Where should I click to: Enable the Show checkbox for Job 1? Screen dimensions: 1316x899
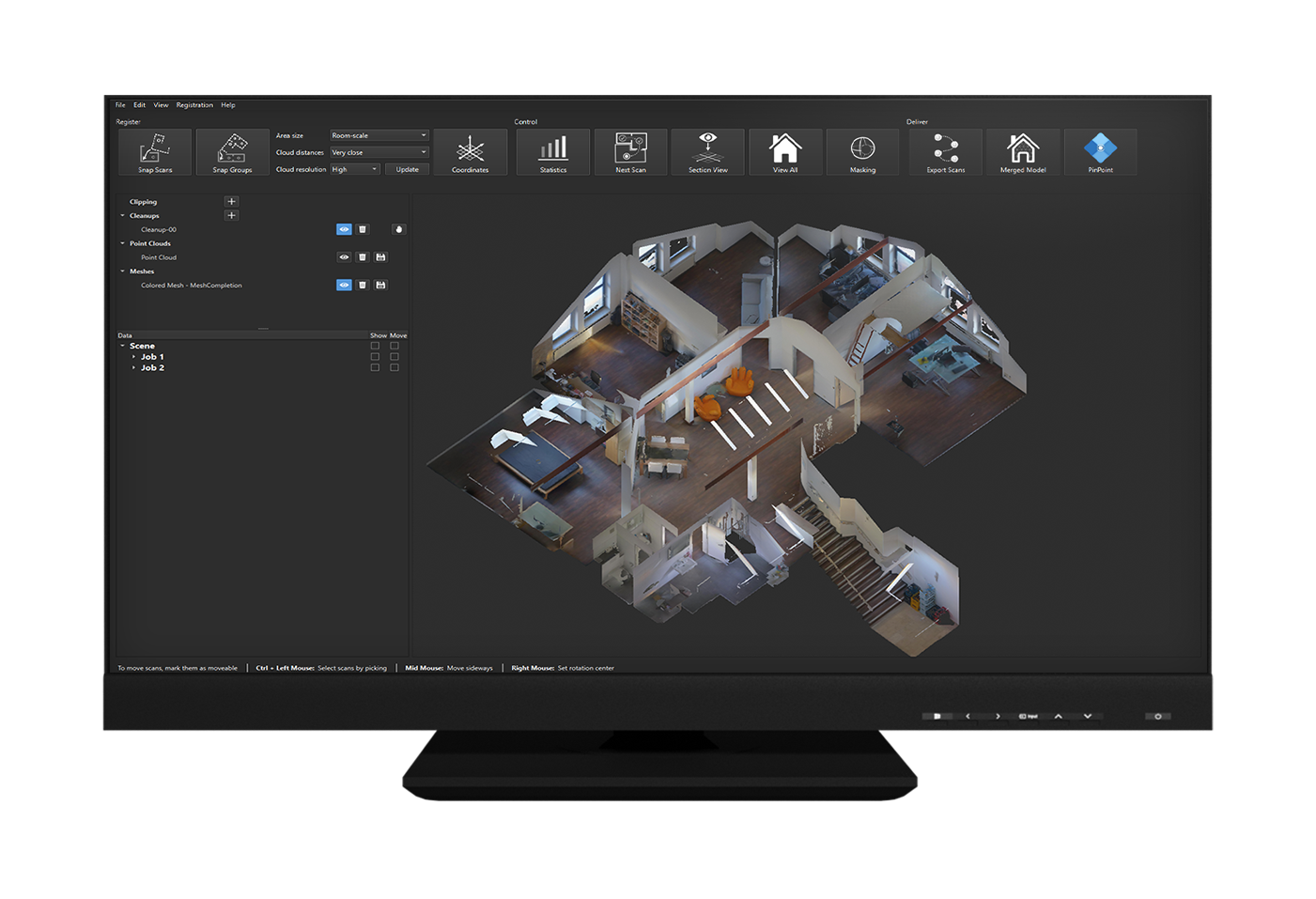[x=375, y=357]
